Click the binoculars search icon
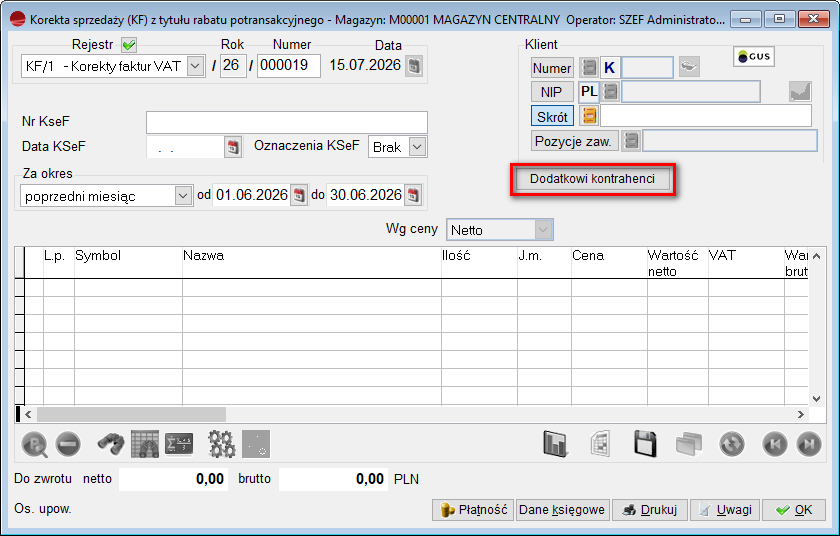Screen dimensions: 840x536 pos(111,444)
